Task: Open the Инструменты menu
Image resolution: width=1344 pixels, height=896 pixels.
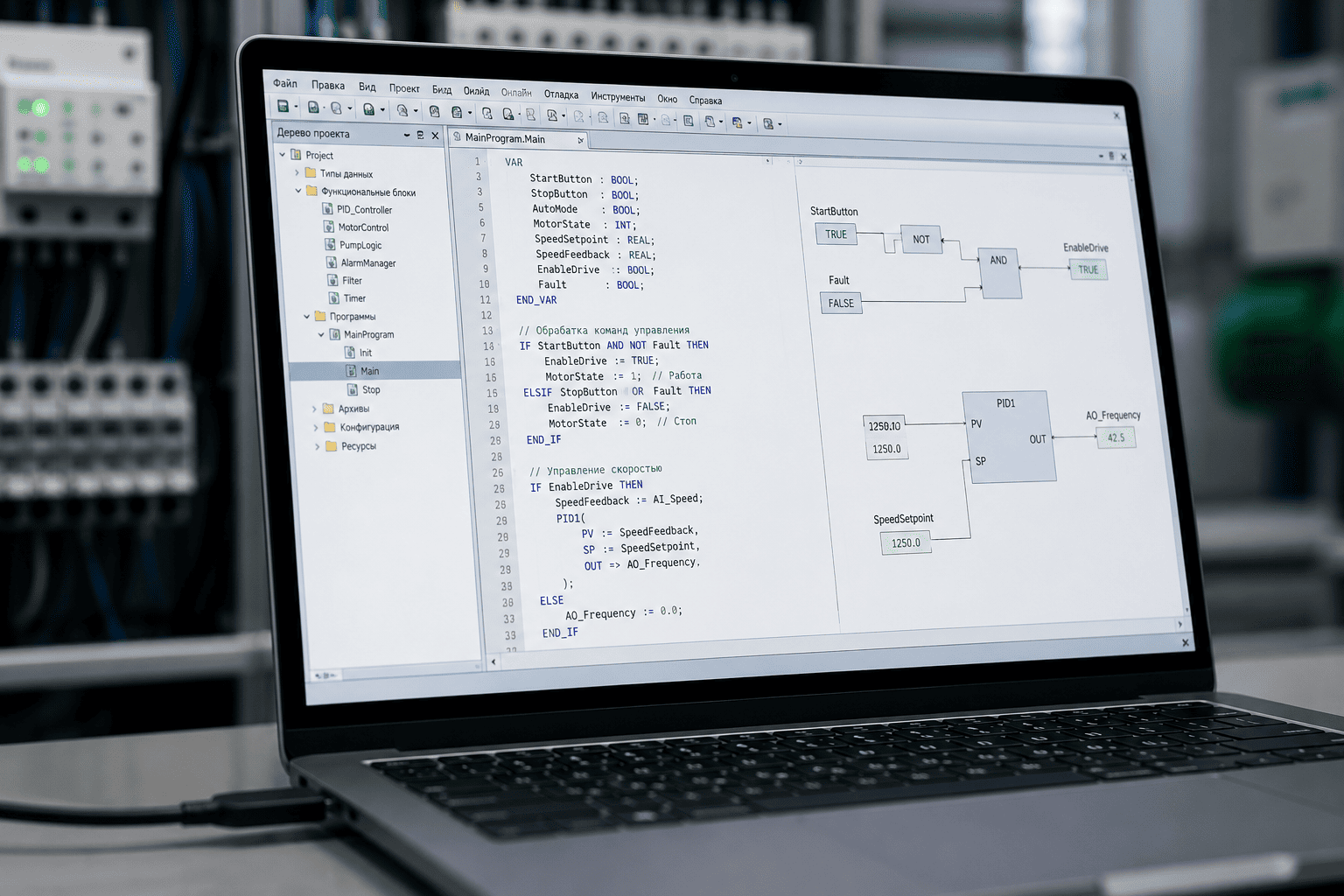Action: 618,97
